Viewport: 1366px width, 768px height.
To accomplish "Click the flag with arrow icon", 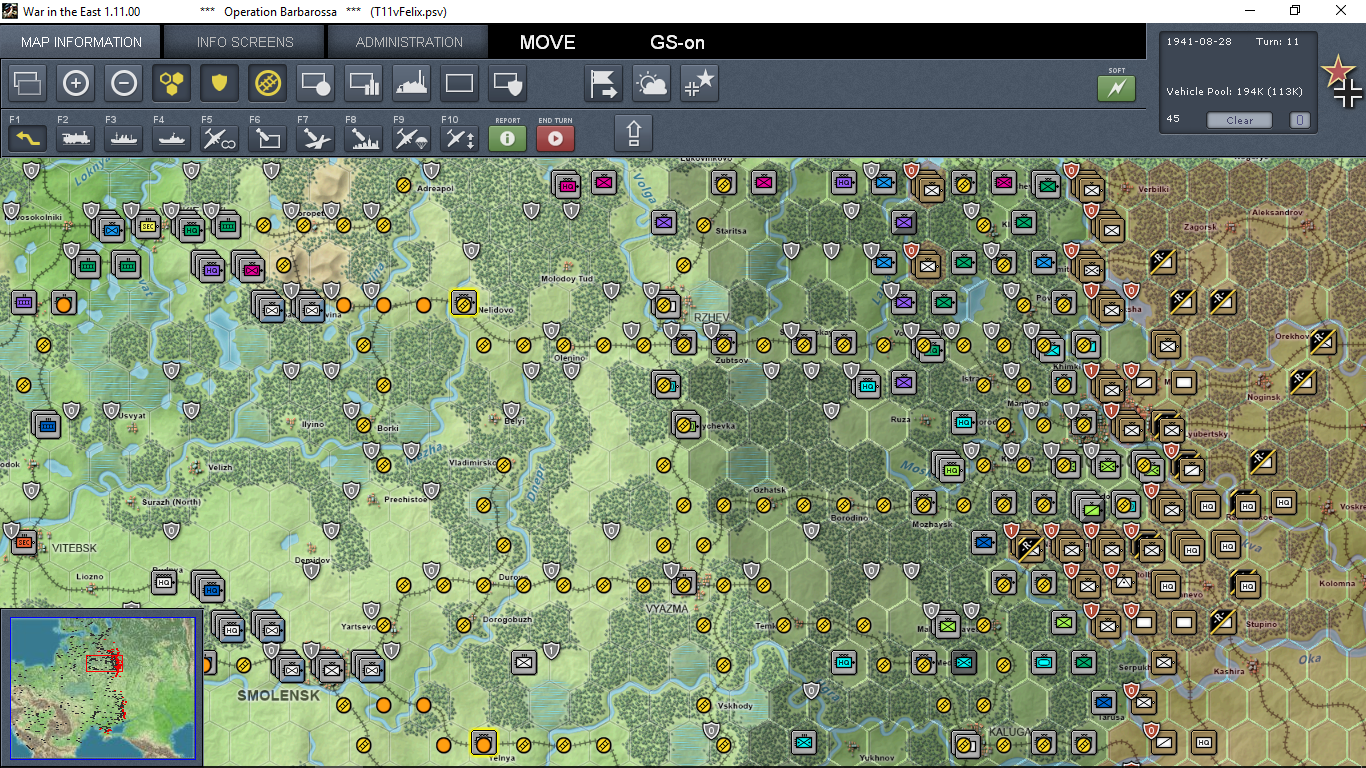I will 604,84.
